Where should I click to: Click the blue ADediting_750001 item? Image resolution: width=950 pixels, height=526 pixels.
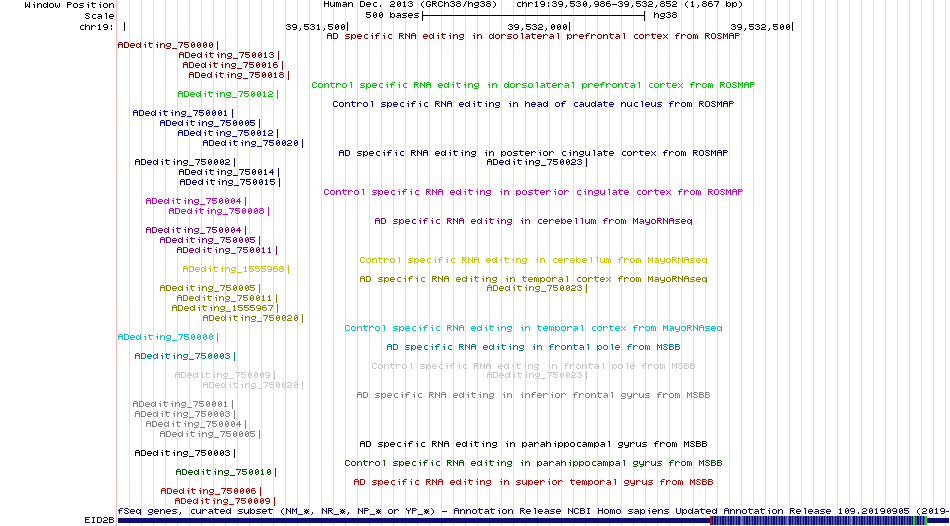(x=182, y=113)
